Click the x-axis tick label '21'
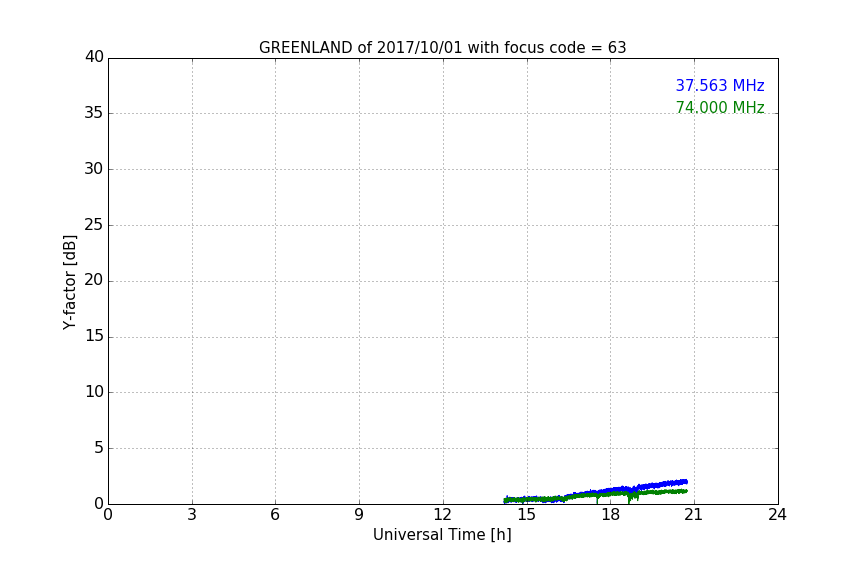This screenshot has height=576, width=864. click(x=694, y=515)
